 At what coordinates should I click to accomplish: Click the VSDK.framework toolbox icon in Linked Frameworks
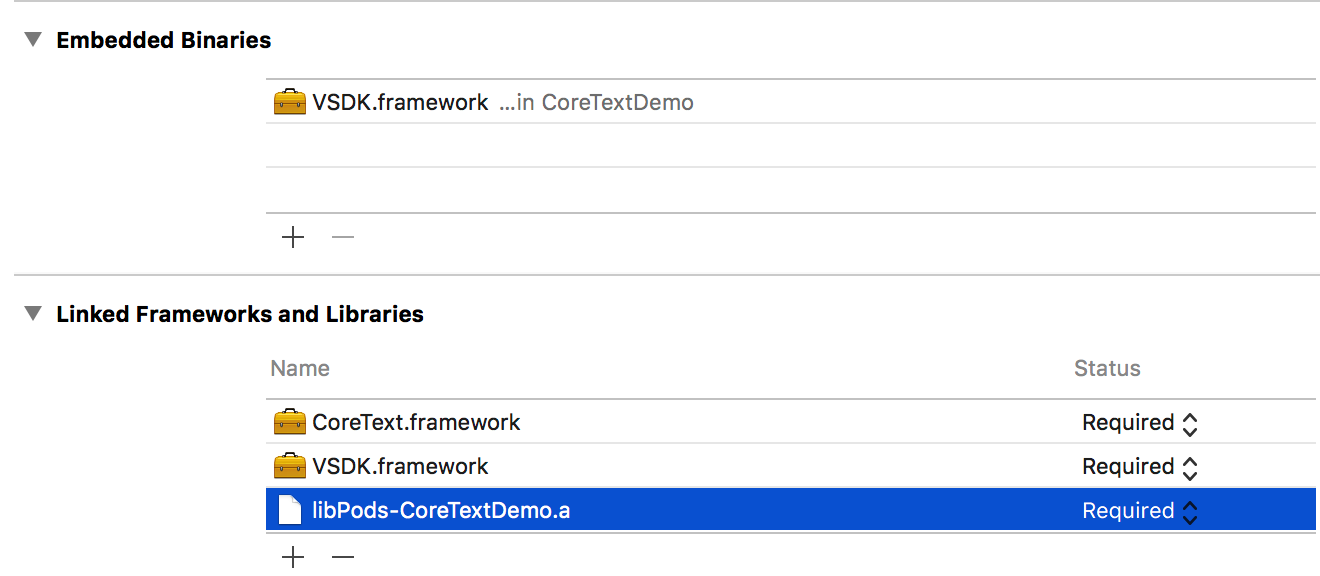(x=289, y=466)
